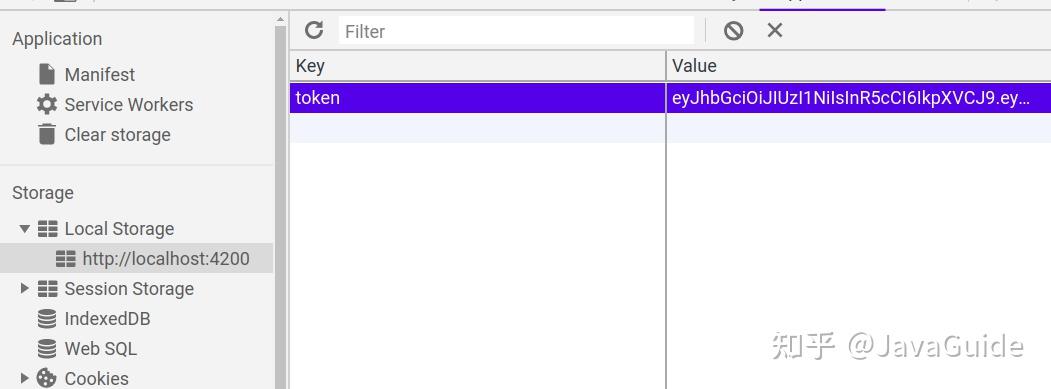Screen dimensions: 1051x389
Task: Click the Key column header
Action: (477, 66)
